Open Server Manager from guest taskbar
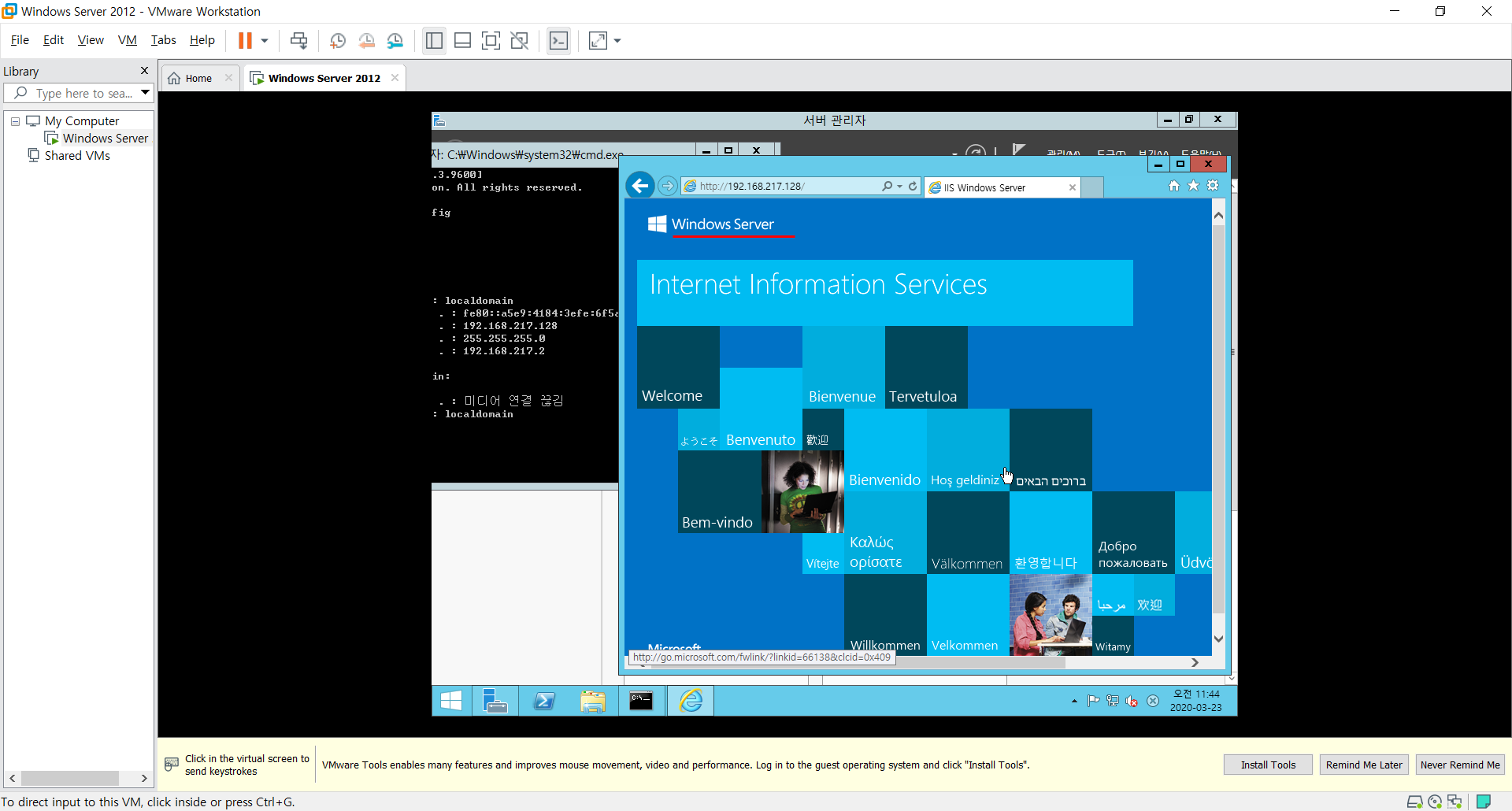1512x811 pixels. pos(495,701)
